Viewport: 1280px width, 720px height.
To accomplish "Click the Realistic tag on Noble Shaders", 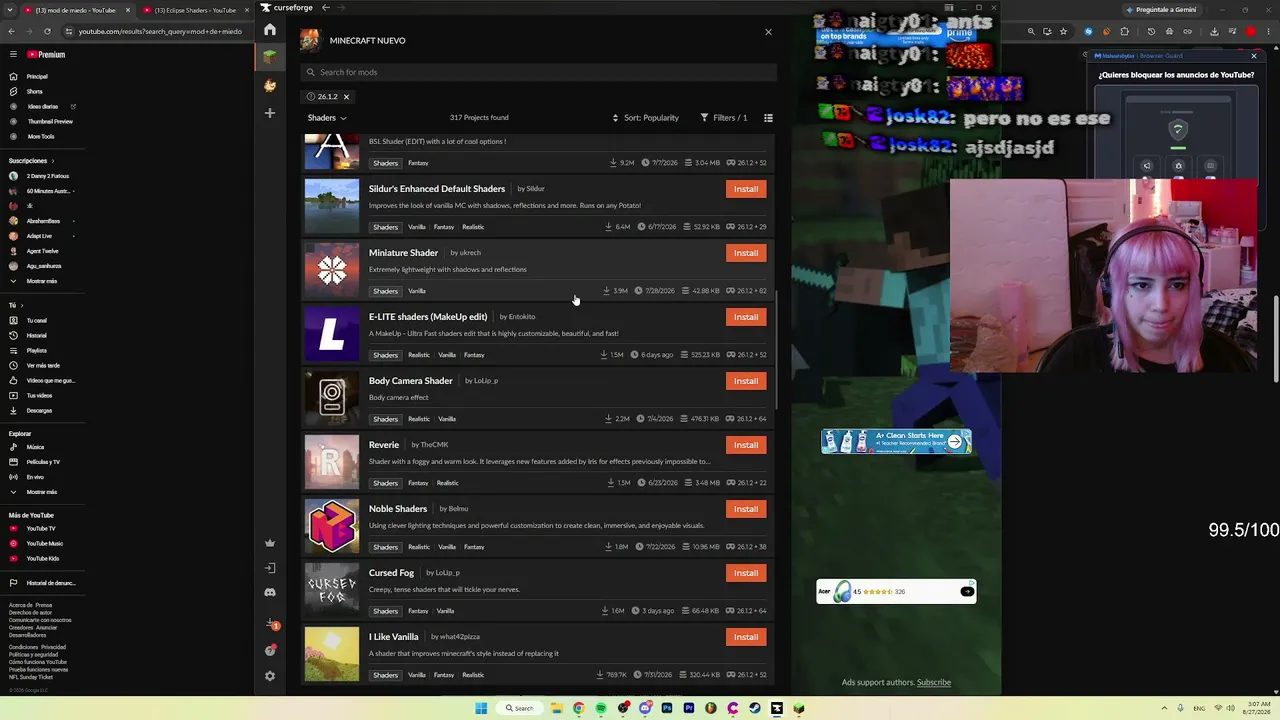I will [419, 547].
